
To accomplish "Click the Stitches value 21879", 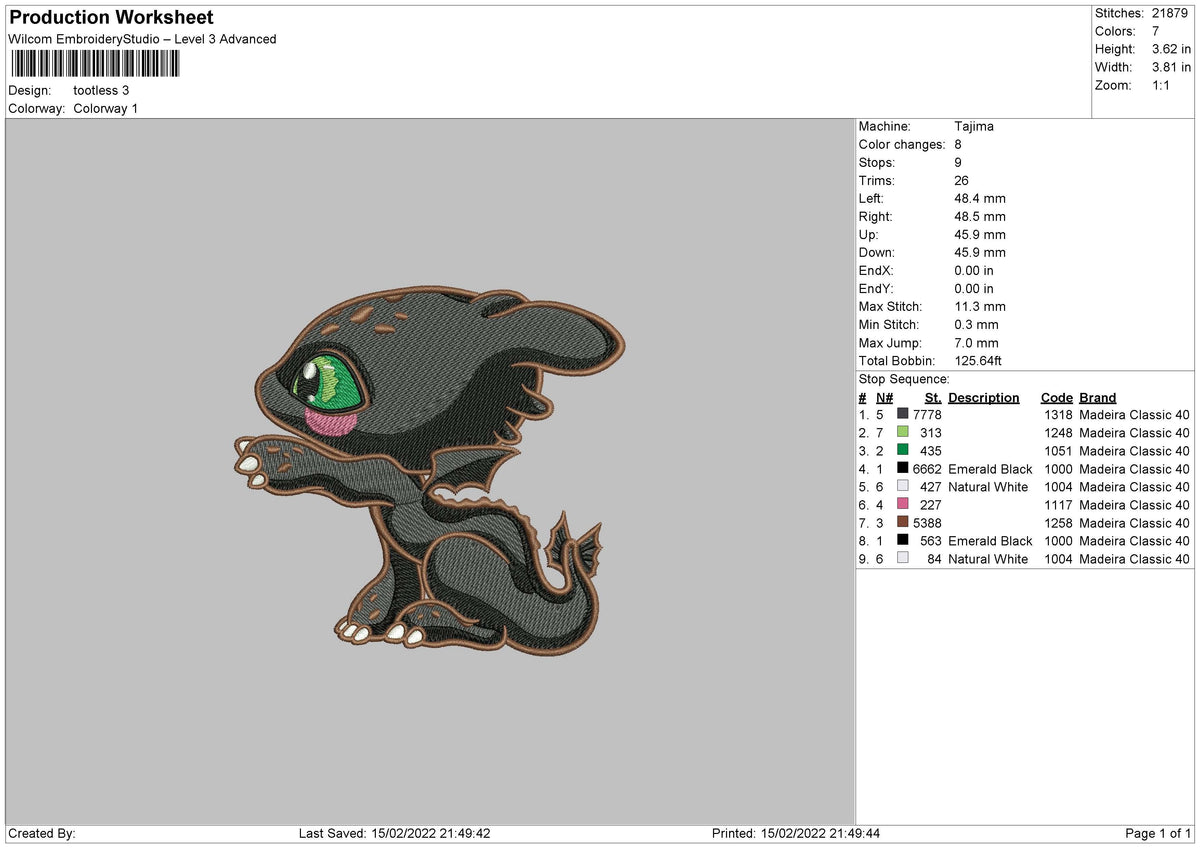I will click(x=1172, y=13).
